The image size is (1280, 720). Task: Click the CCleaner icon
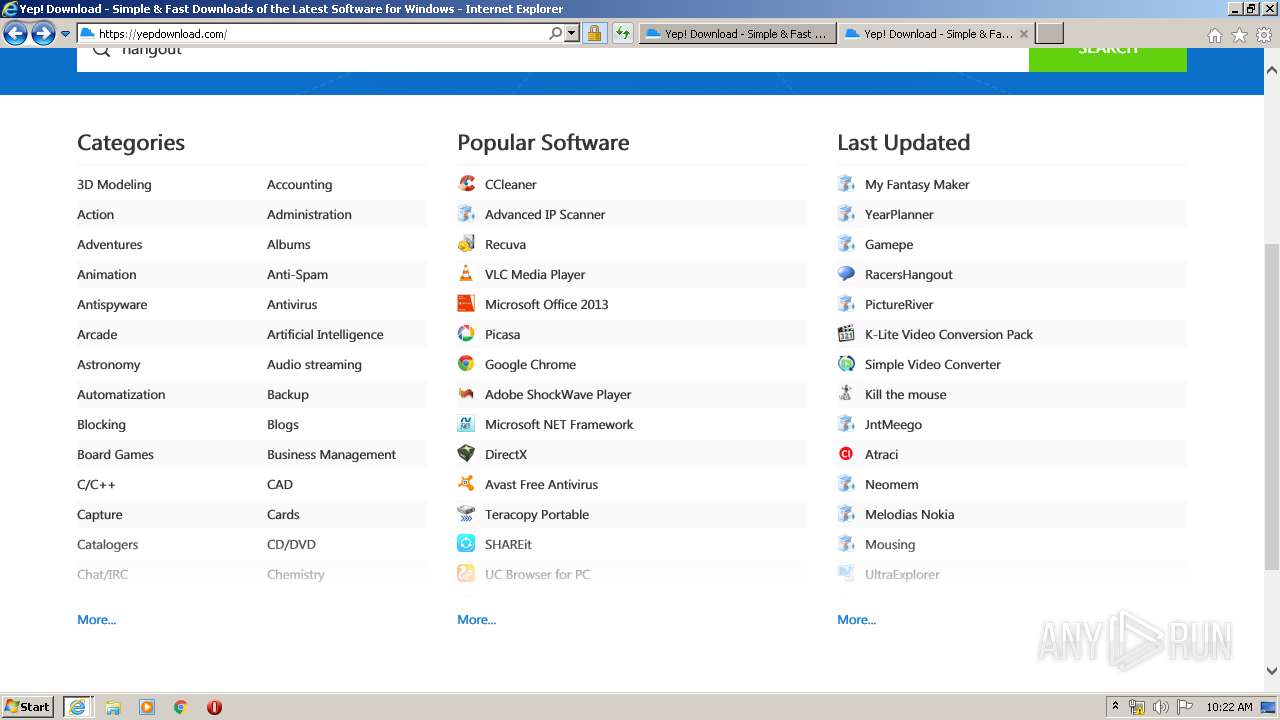click(x=466, y=184)
